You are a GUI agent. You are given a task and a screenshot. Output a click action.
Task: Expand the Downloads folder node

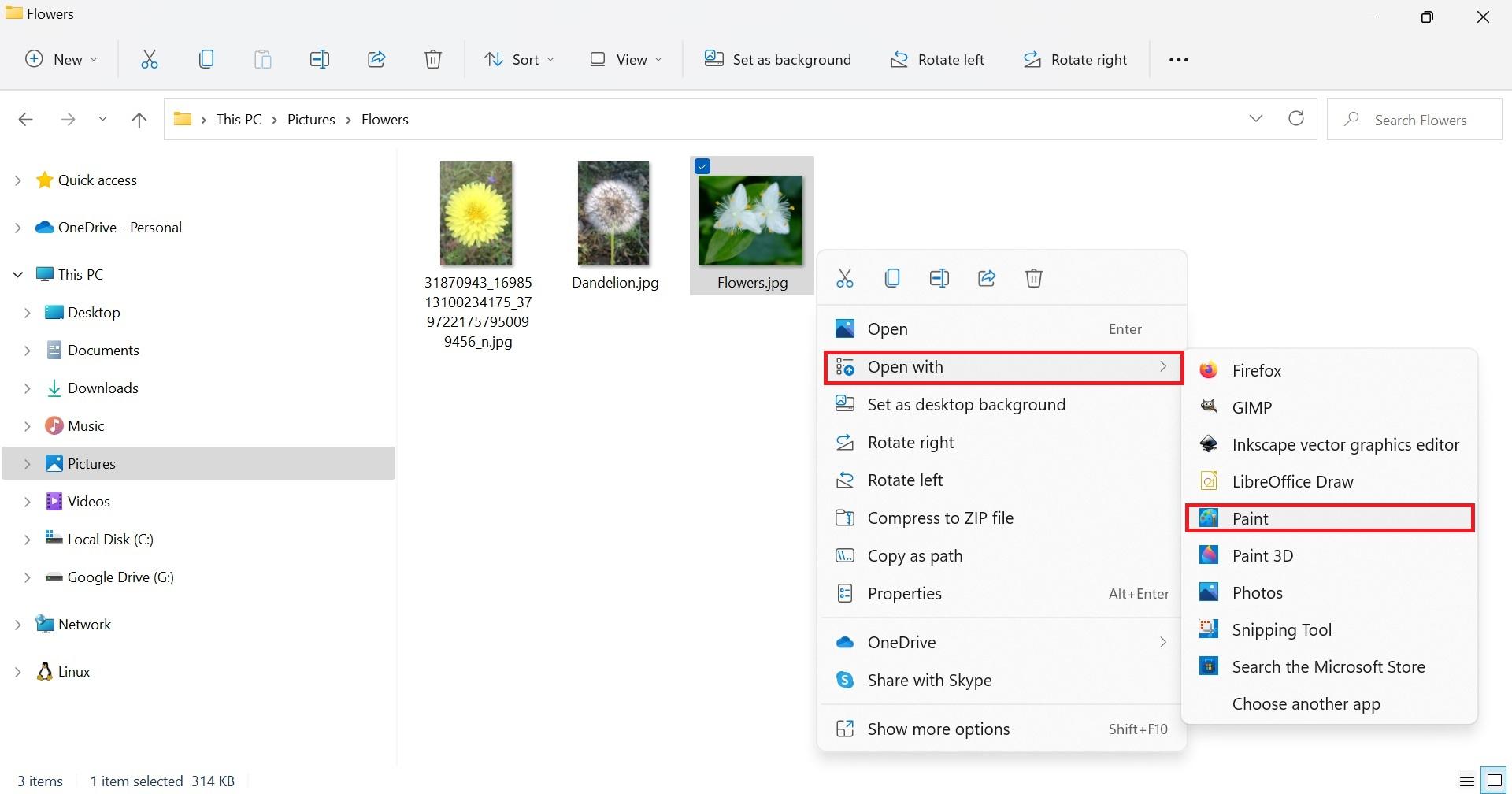click(x=27, y=388)
